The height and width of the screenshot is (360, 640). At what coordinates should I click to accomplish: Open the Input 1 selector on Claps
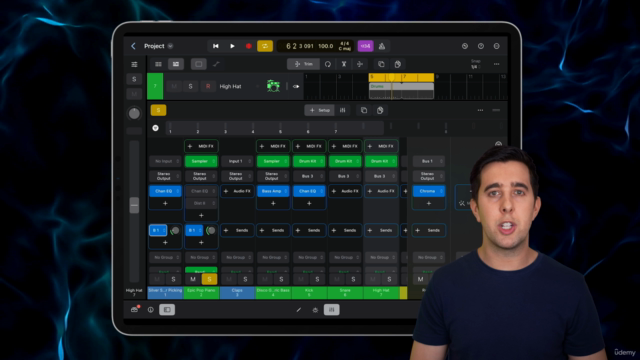pyautogui.click(x=237, y=161)
